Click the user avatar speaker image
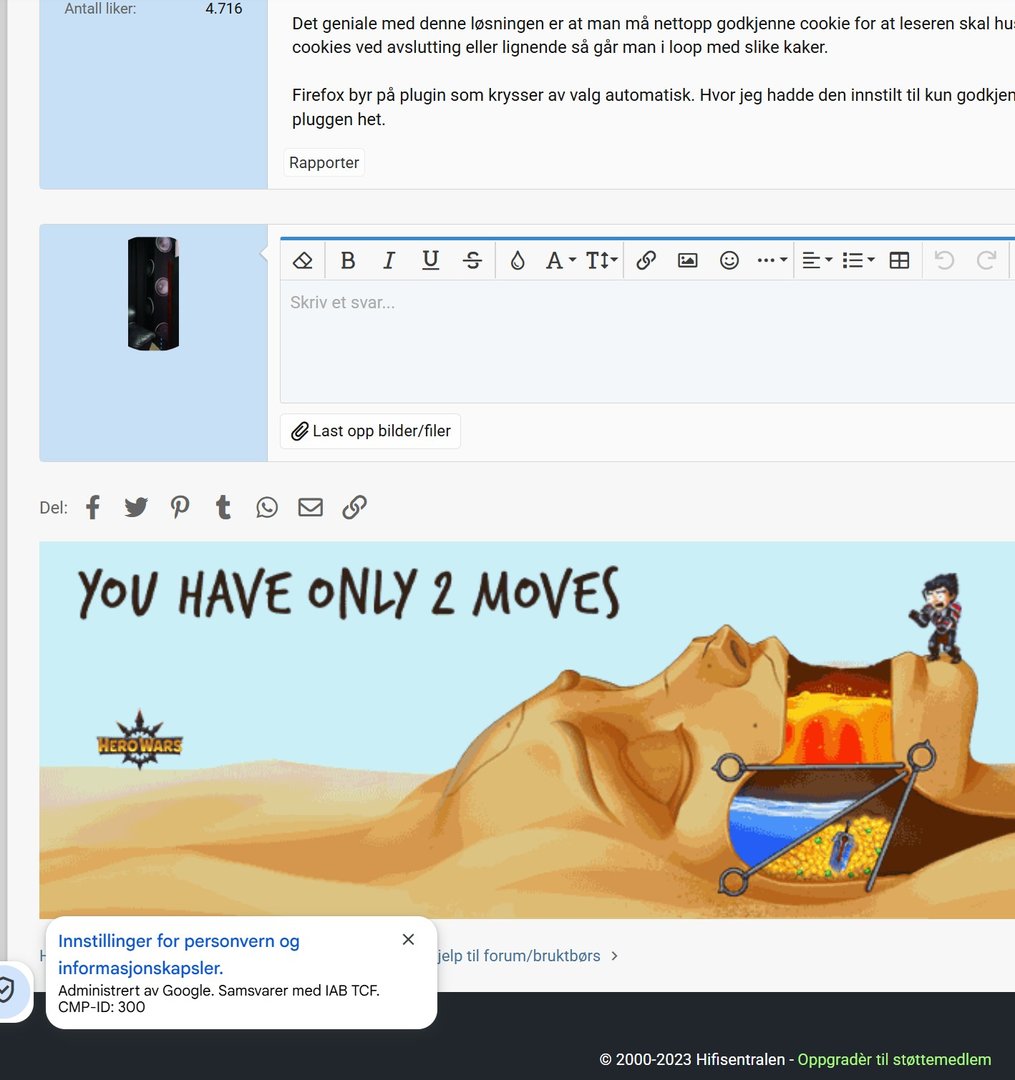This screenshot has height=1080, width=1015. click(153, 293)
